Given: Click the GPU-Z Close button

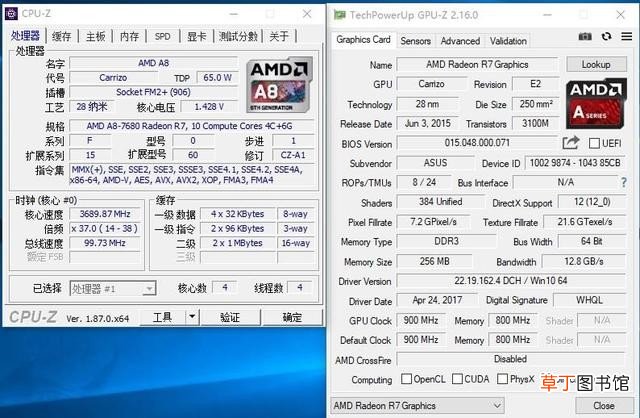Looking at the screenshot, I should pyautogui.click(x=603, y=405).
